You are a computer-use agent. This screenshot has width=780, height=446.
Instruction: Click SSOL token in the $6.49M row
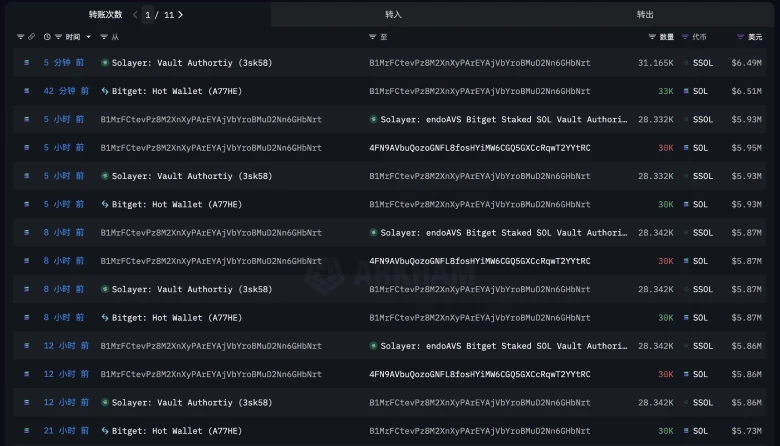(702, 63)
